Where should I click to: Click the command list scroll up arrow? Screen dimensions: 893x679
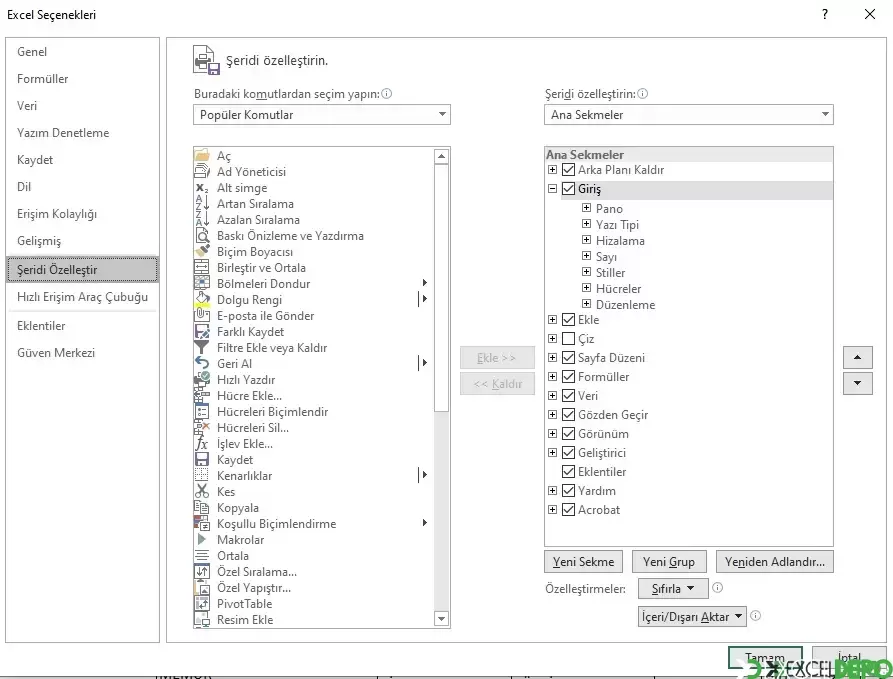[x=441, y=156]
